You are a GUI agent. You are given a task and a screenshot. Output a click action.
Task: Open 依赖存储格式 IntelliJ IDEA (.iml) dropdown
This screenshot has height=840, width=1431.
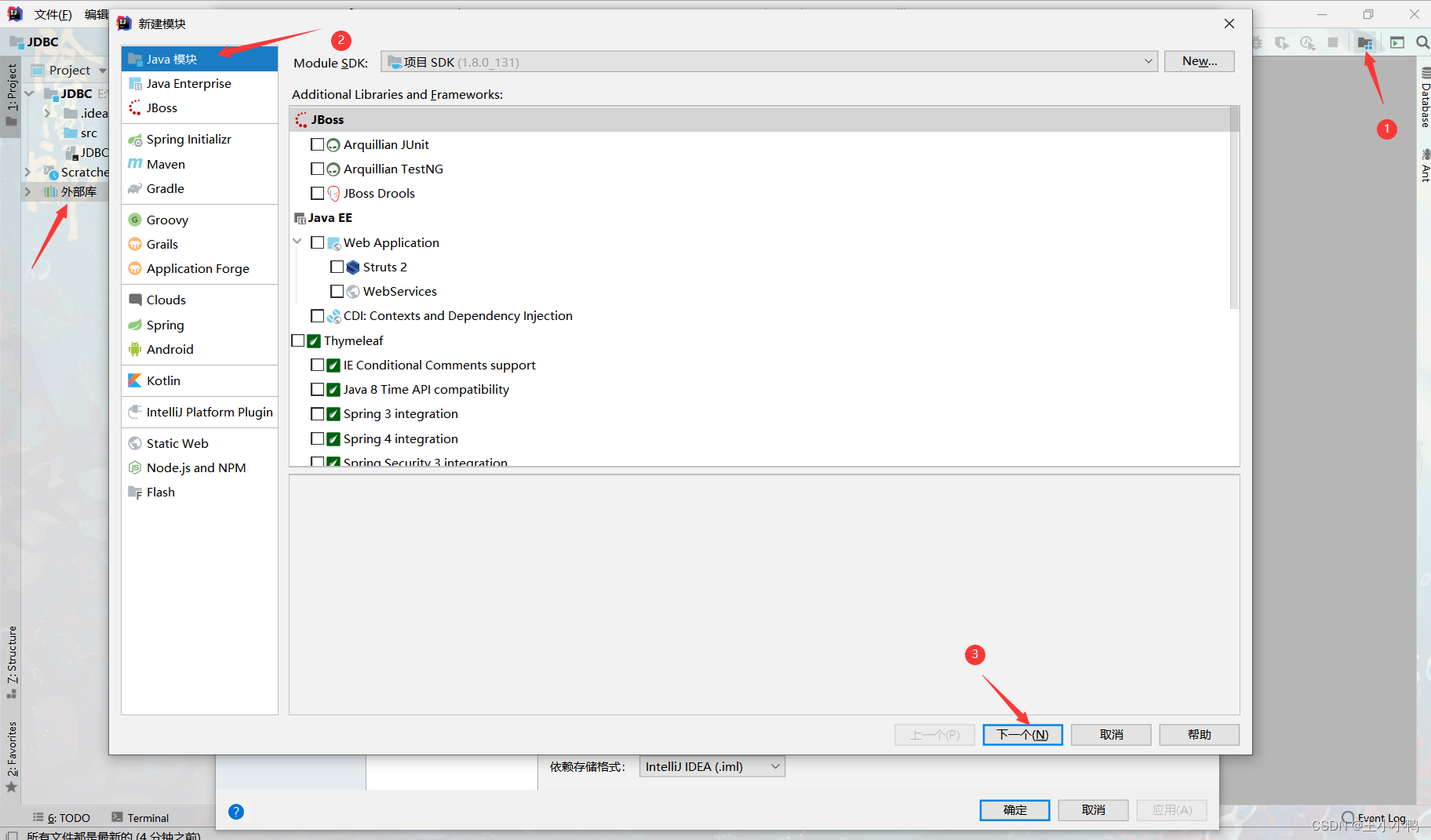712,766
